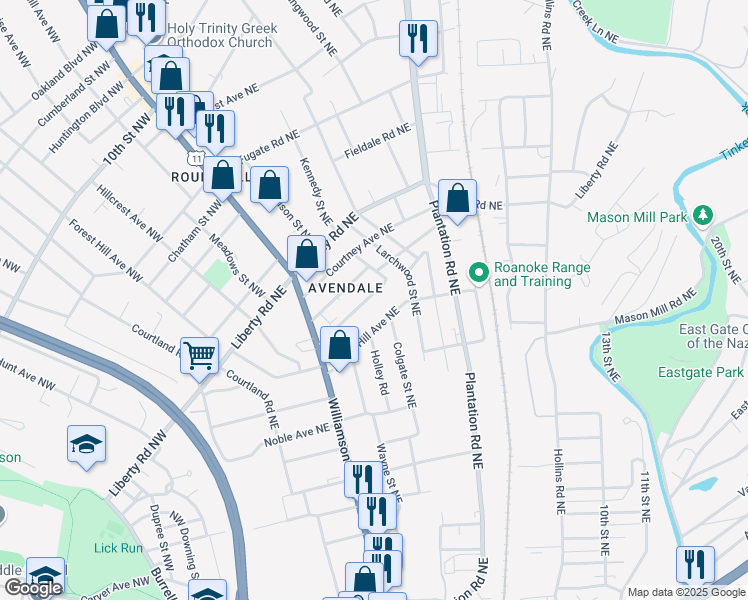Select shopping bag marker near Huntington Blvd NW
The width and height of the screenshot is (748, 600).
point(170,76)
